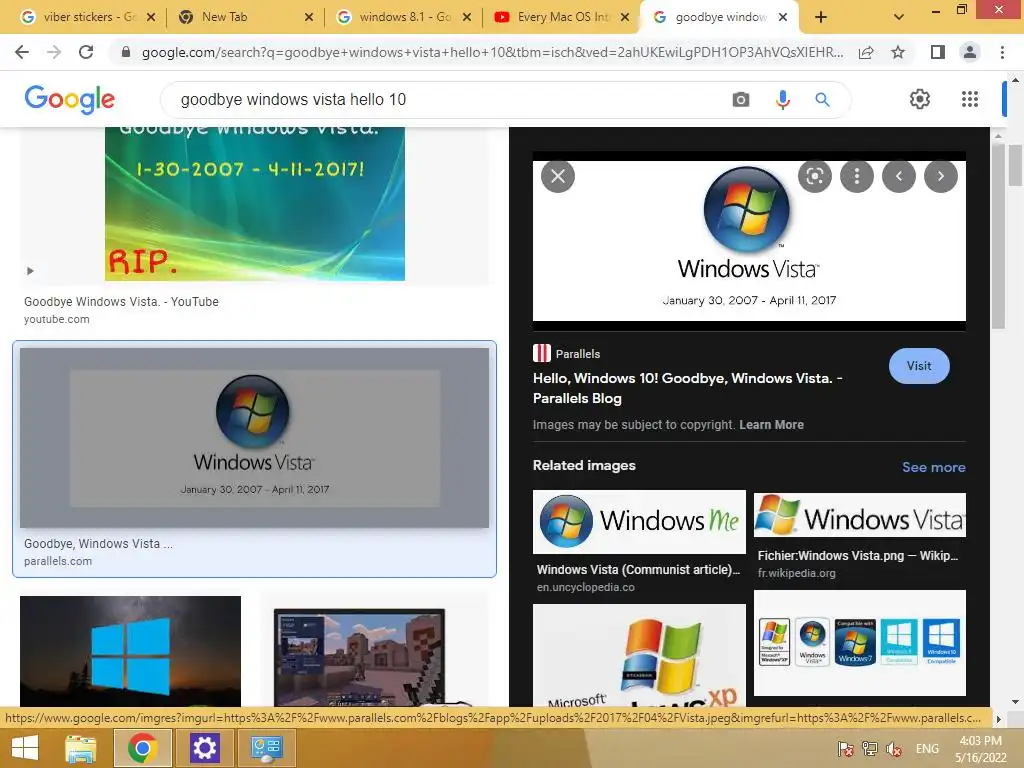Click en.uncyclopedia.co source text
The image size is (1024, 768).
tap(585, 587)
